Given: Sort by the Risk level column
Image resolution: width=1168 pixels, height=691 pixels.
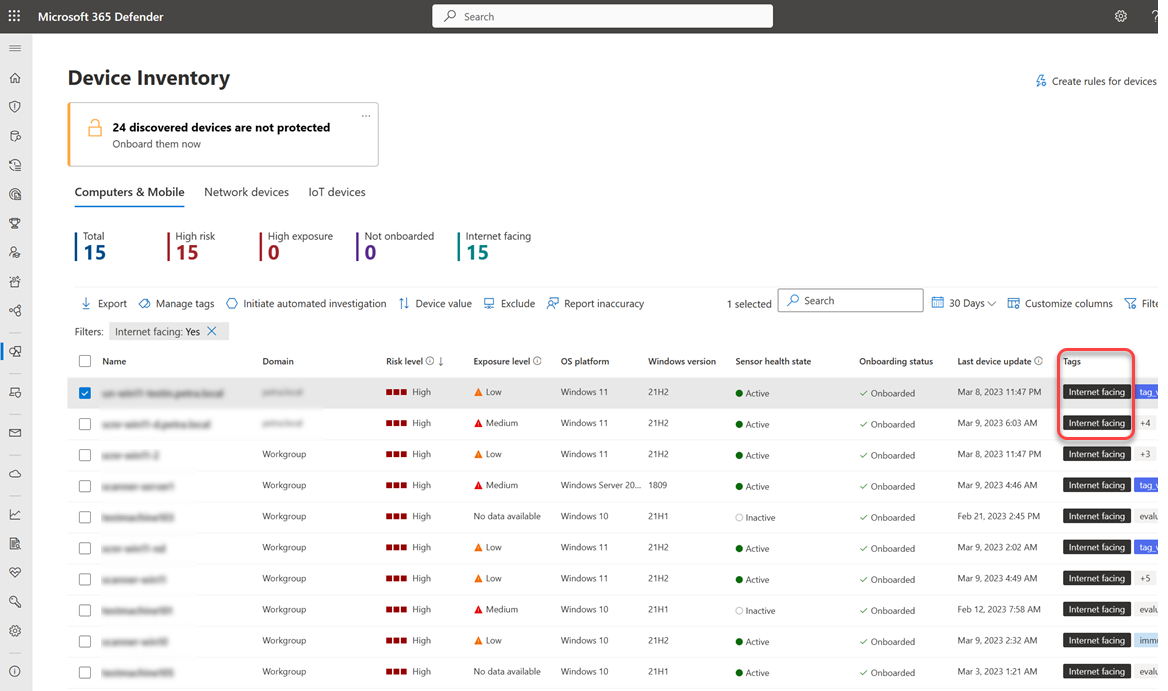Looking at the screenshot, I should tap(405, 361).
